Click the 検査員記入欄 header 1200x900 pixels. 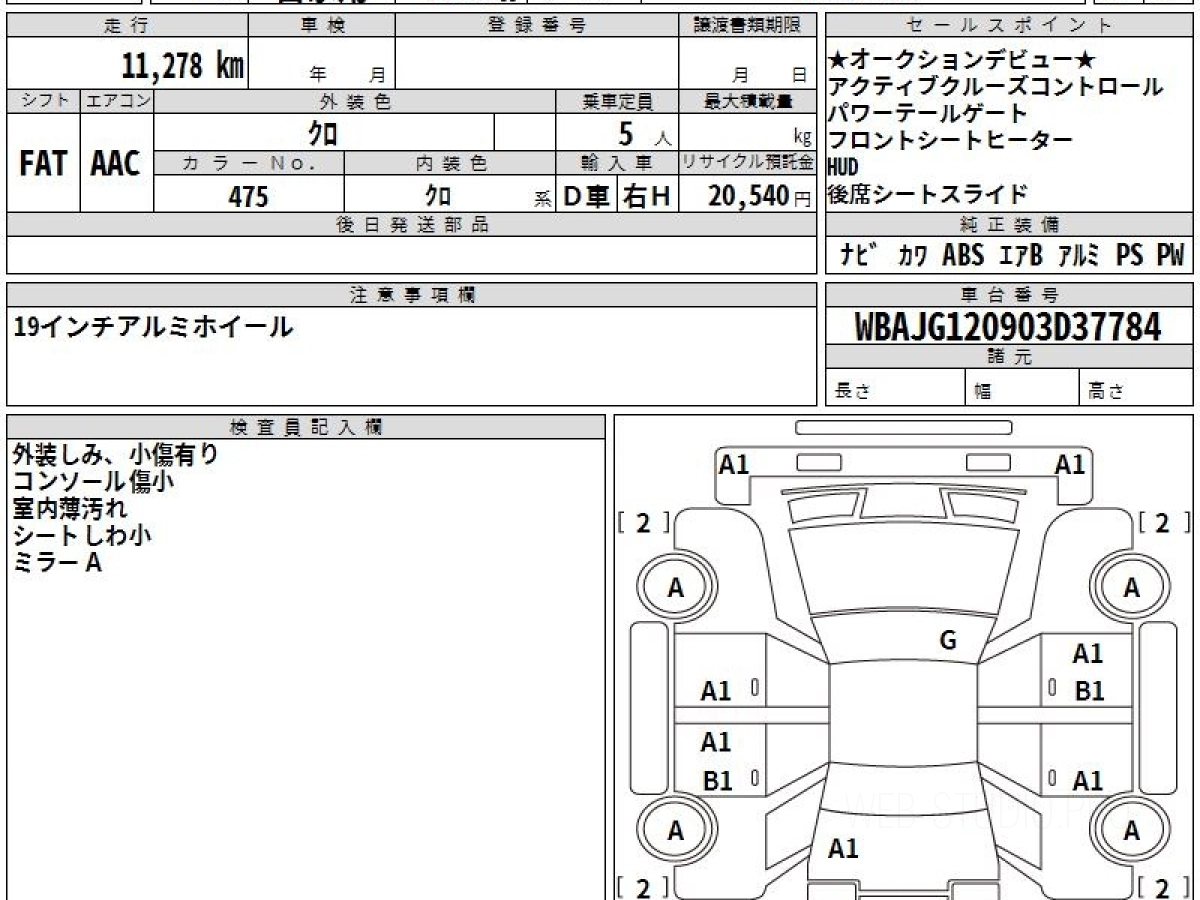(306, 426)
